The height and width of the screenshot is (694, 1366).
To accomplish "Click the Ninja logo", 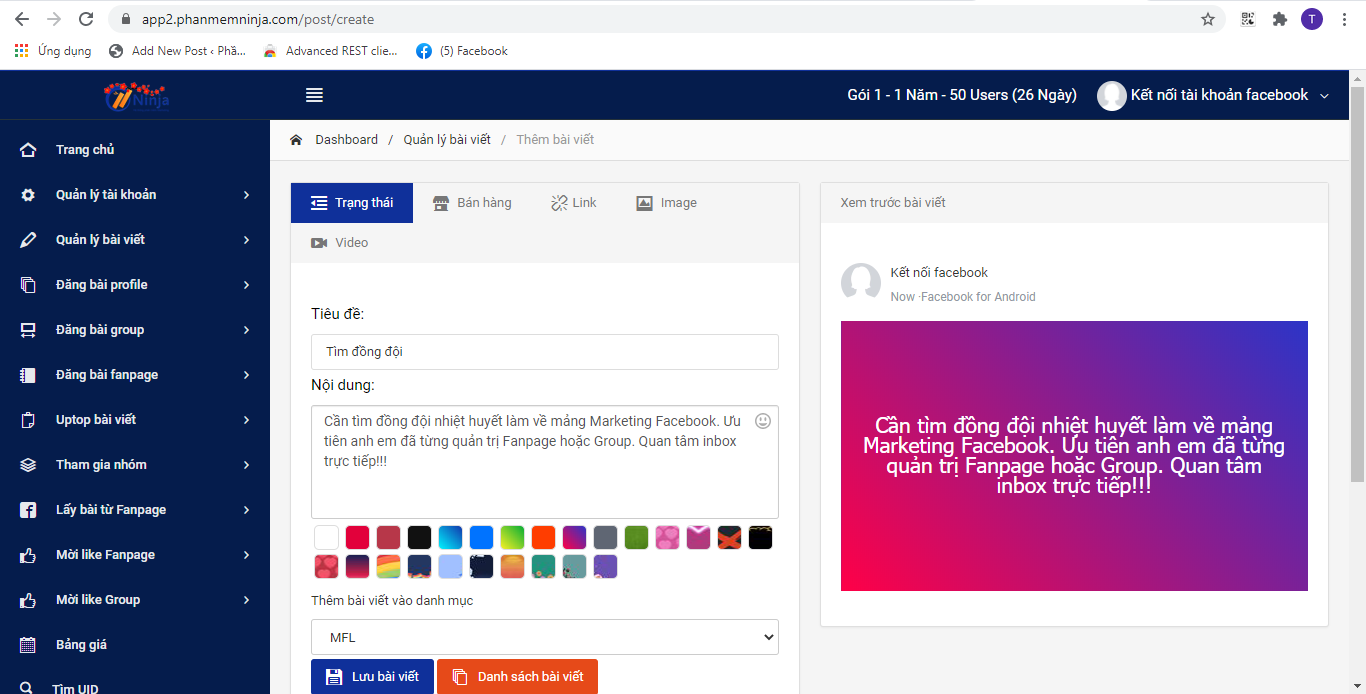I will [137, 96].
